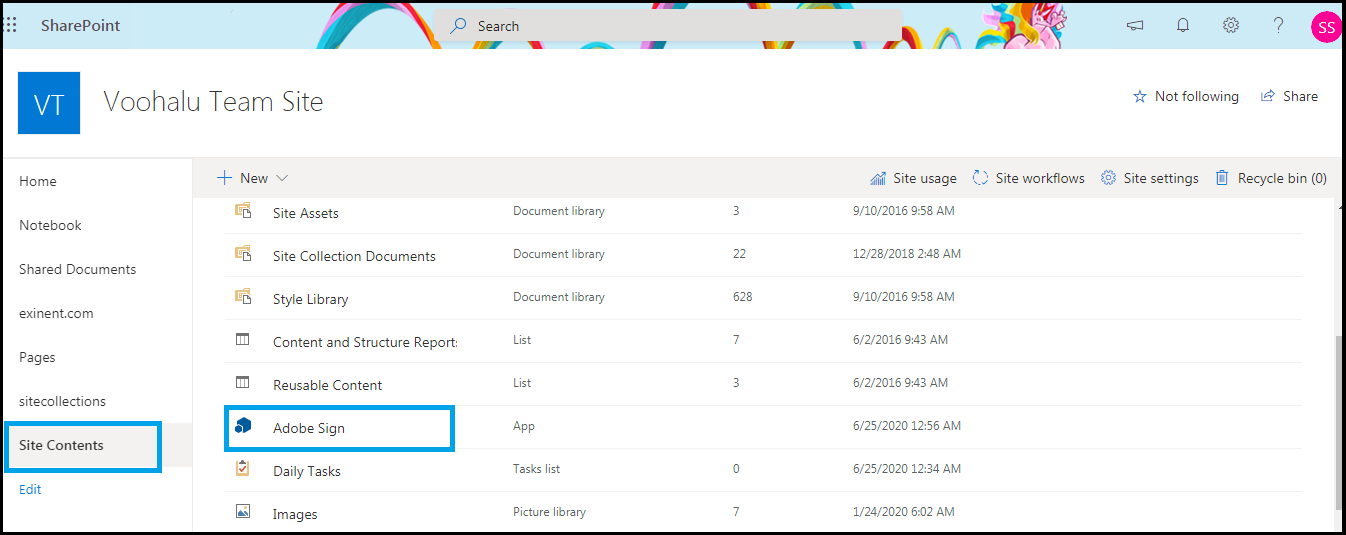
Task: Click the 6/25/2020 12:56 AM date
Action: (x=907, y=426)
